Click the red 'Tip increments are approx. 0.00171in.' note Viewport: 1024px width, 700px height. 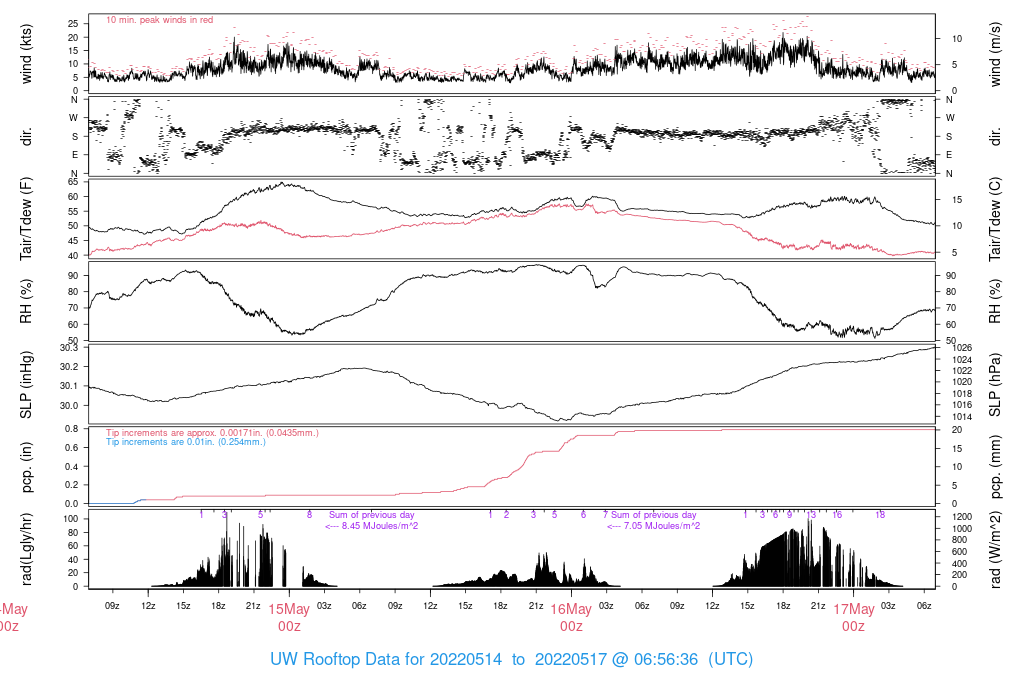[x=212, y=433]
